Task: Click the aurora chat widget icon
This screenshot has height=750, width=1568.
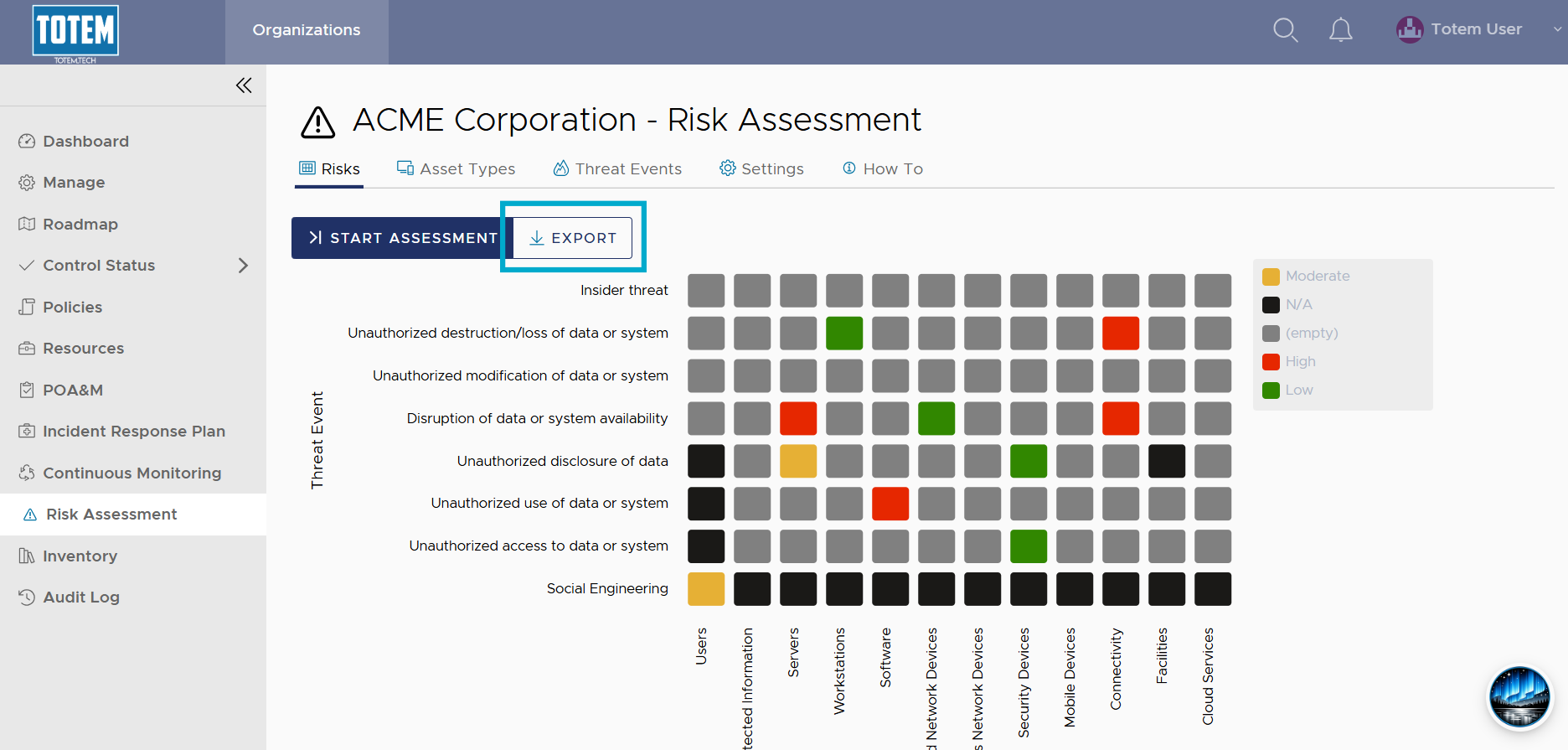Action: click(x=1519, y=697)
